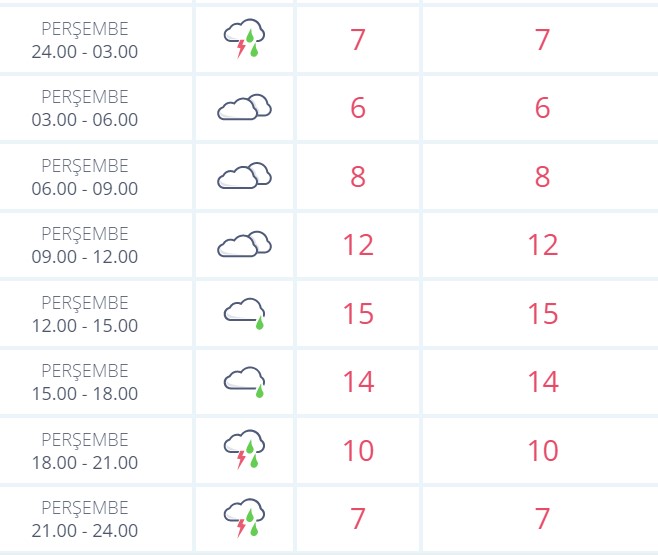
Task: Click second-column temperature 6 in 03.00 - 06.00 row
Action: pos(542,108)
